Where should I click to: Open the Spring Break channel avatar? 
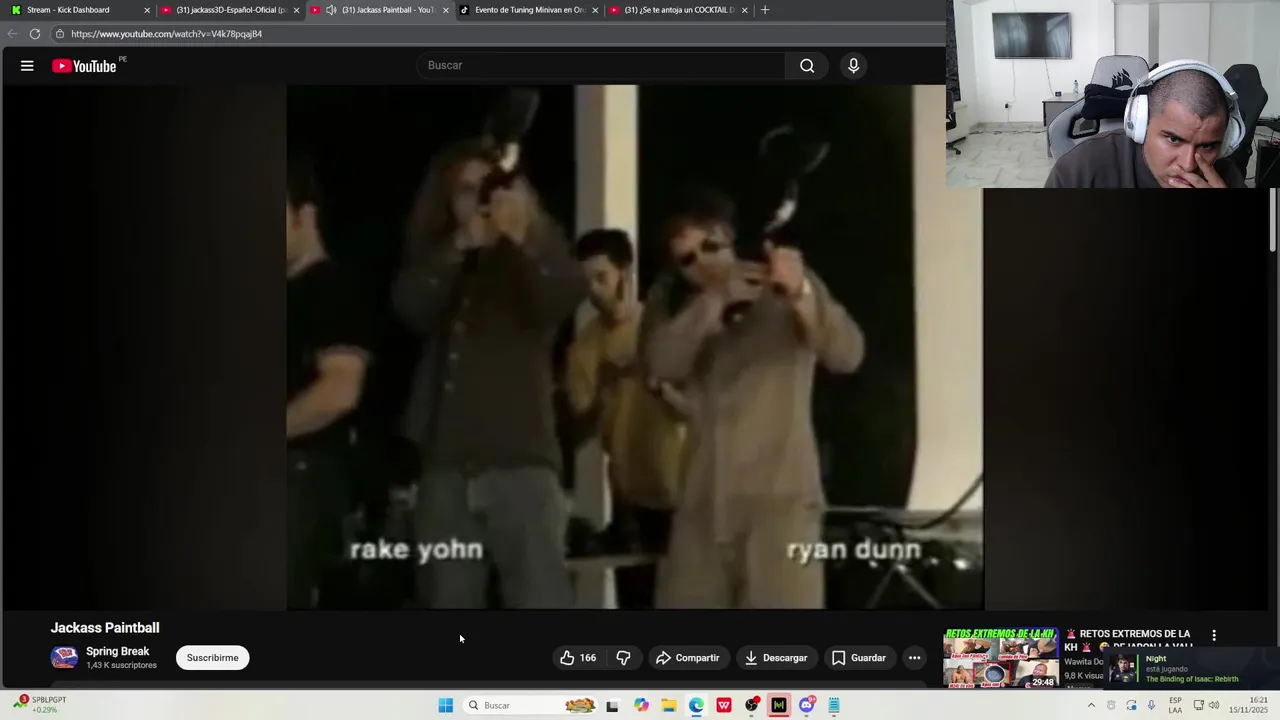[64, 657]
